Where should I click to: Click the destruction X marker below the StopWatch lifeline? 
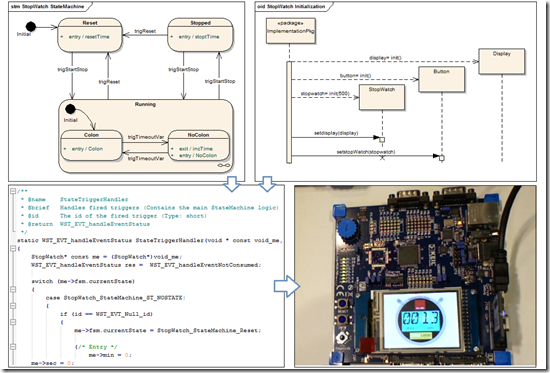(382, 158)
